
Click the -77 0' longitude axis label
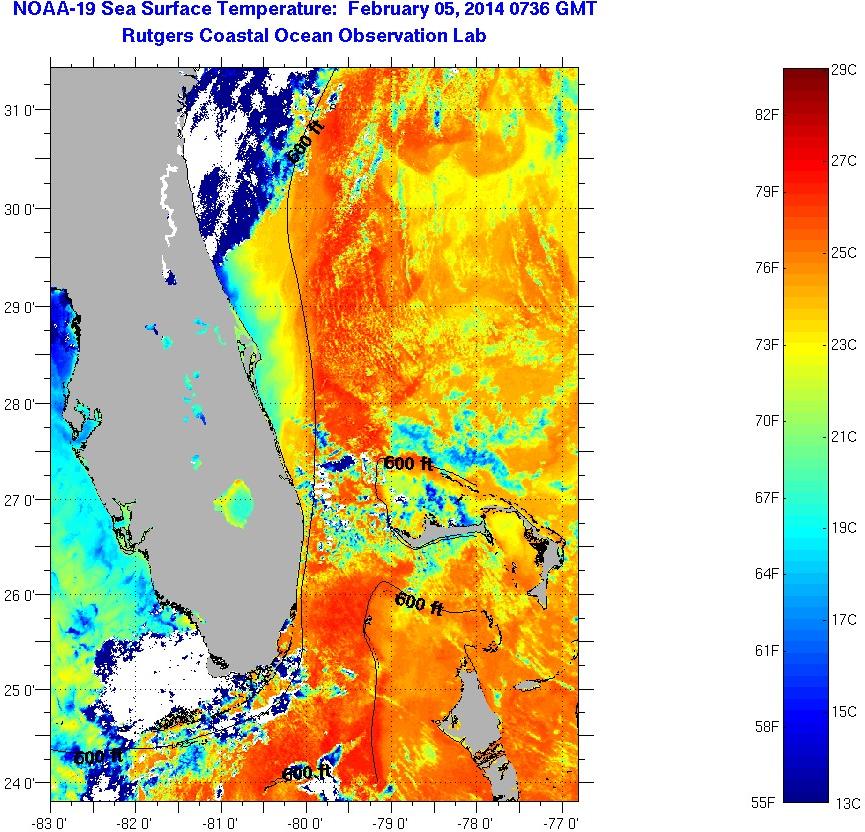563,823
